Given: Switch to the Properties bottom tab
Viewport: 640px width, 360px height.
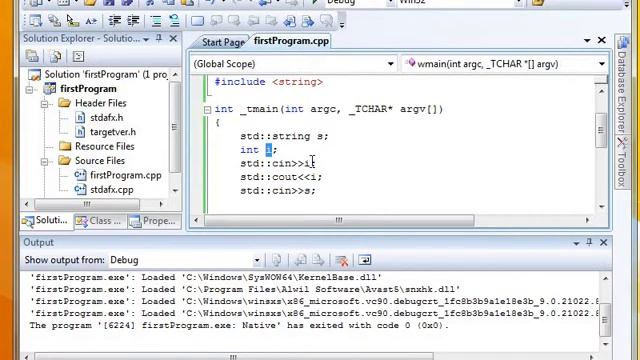Looking at the screenshot, I should [x=154, y=221].
